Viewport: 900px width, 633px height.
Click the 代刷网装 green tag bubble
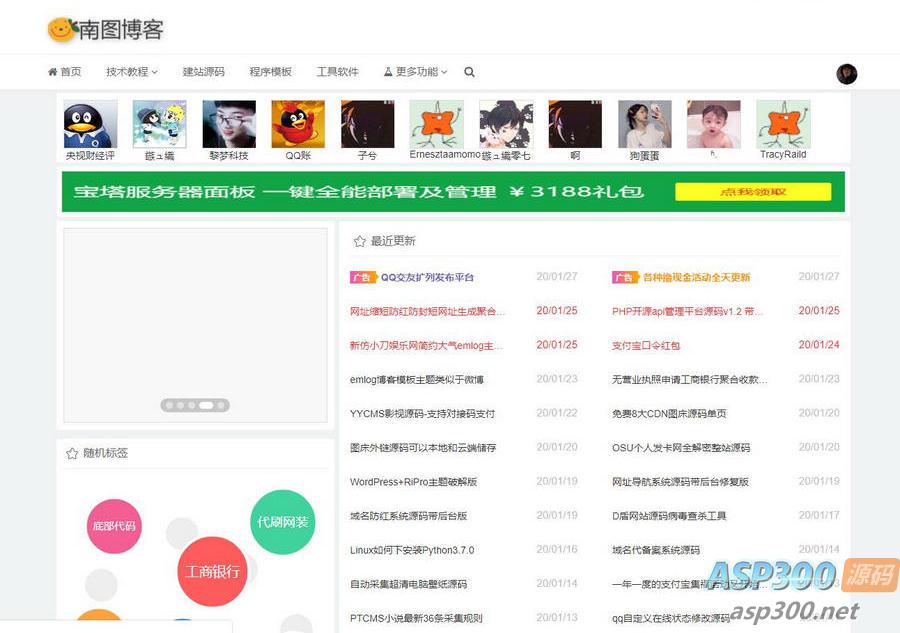(x=282, y=522)
